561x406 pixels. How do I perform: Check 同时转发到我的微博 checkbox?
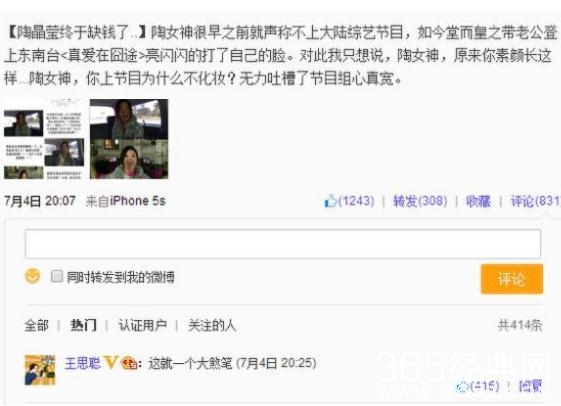point(57,276)
